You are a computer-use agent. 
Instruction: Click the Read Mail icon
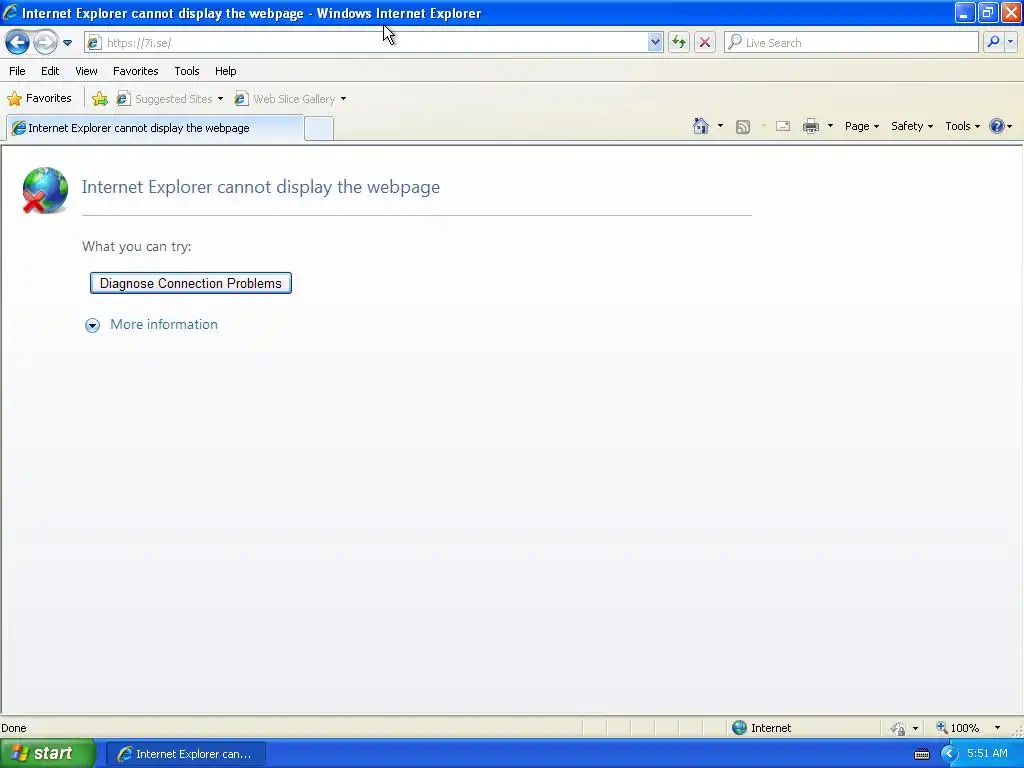(783, 126)
